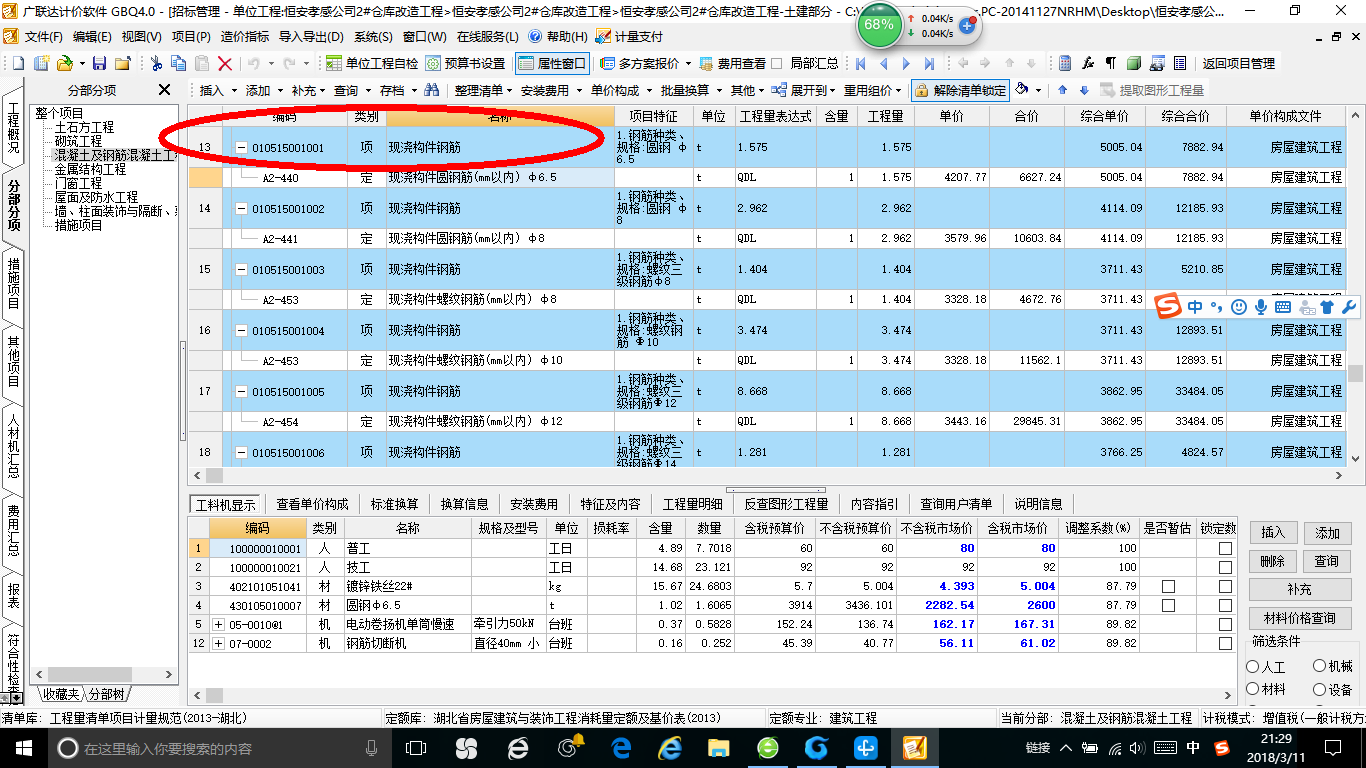Click the 材料价格查询 button
This screenshot has width=1366, height=768.
coord(1299,618)
